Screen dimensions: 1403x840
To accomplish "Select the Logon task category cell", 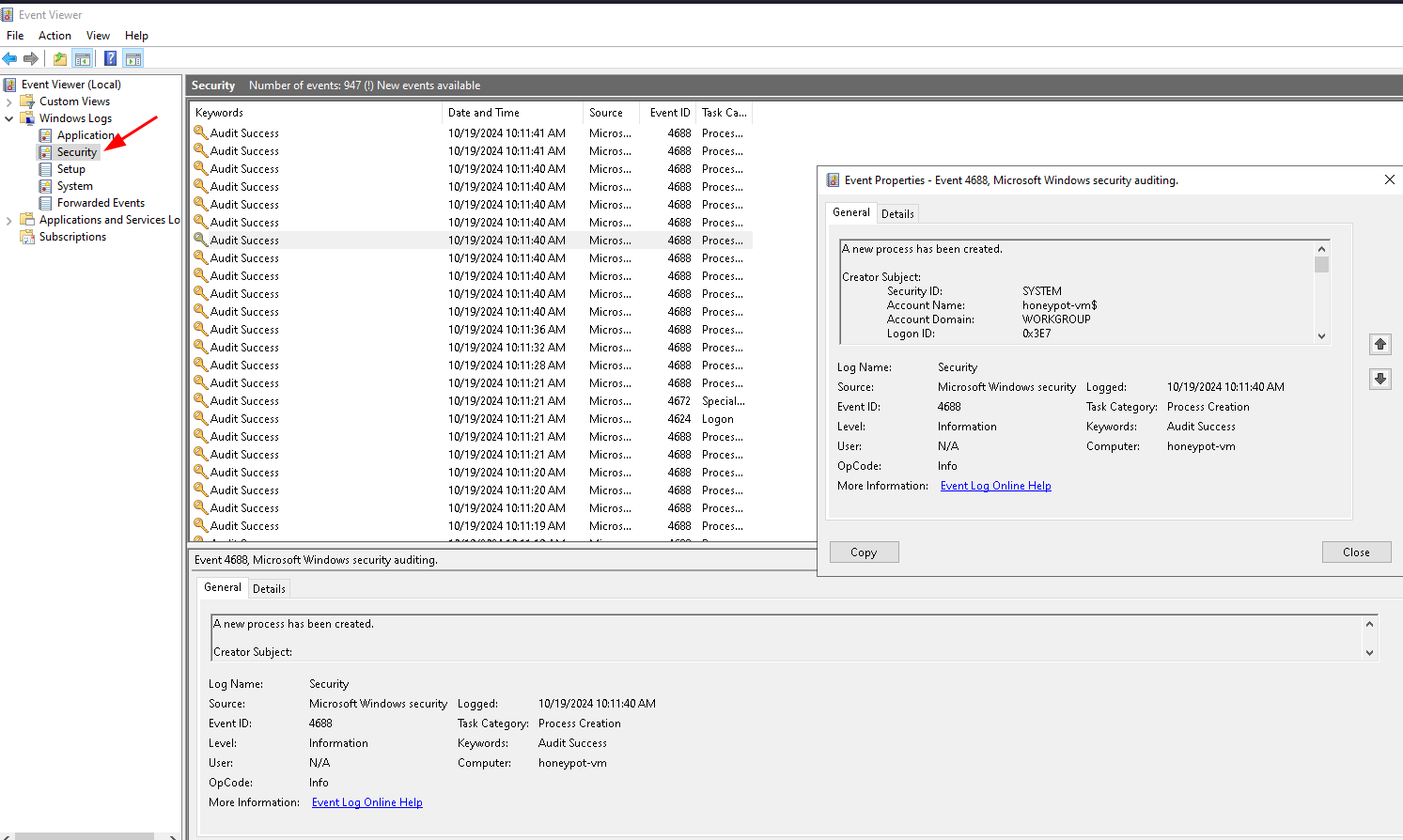I will click(x=718, y=419).
